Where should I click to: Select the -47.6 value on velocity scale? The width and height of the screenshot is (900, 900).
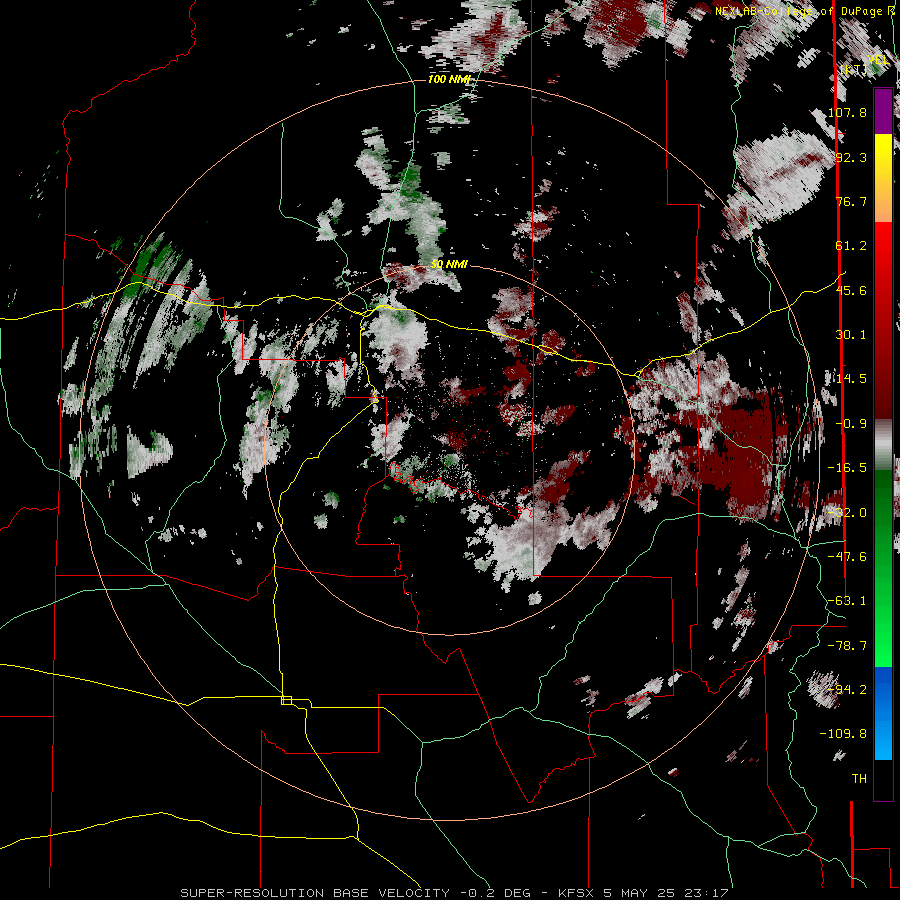click(x=847, y=557)
